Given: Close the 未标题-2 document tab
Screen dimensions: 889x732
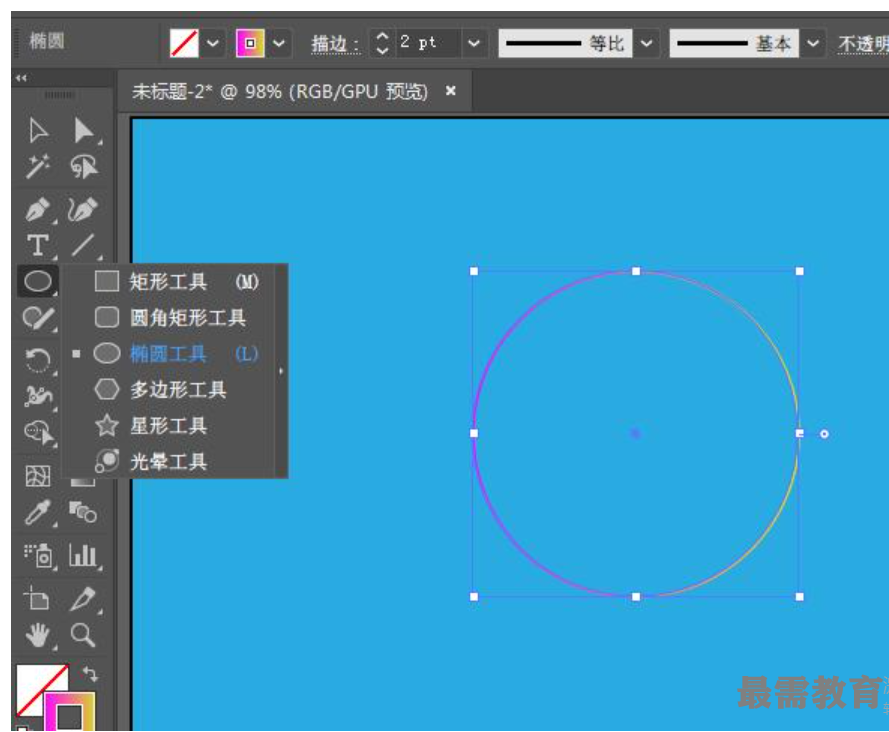Looking at the screenshot, I should point(451,91).
